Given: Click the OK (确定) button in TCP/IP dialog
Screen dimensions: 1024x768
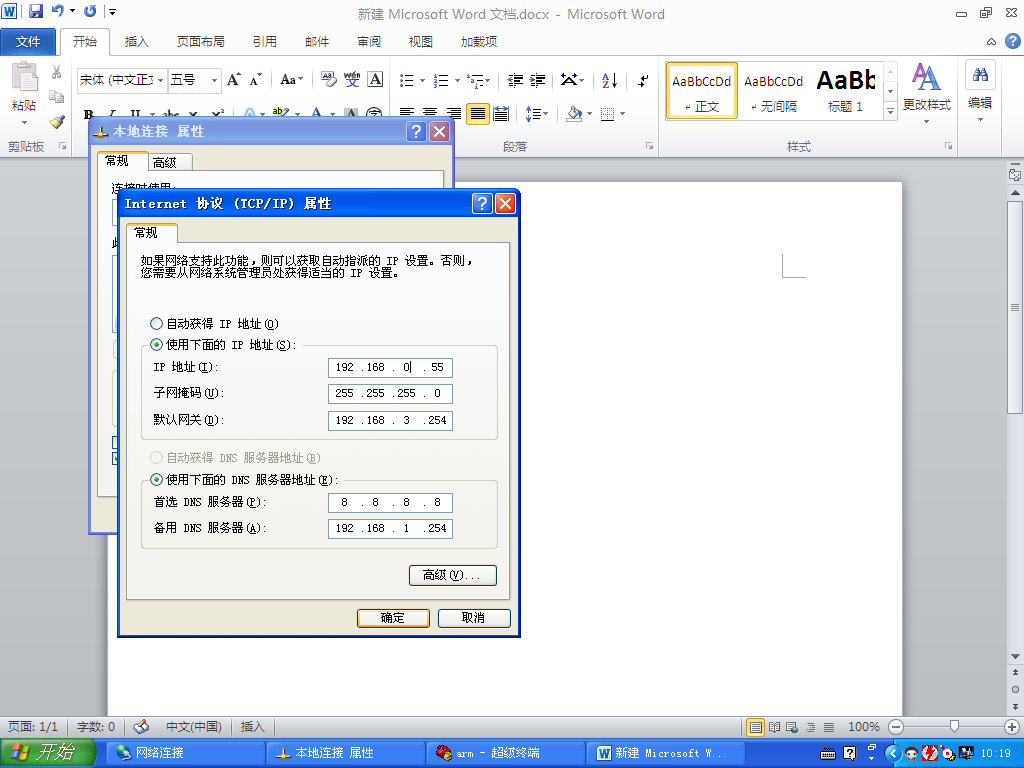Looking at the screenshot, I should click(x=393, y=618).
